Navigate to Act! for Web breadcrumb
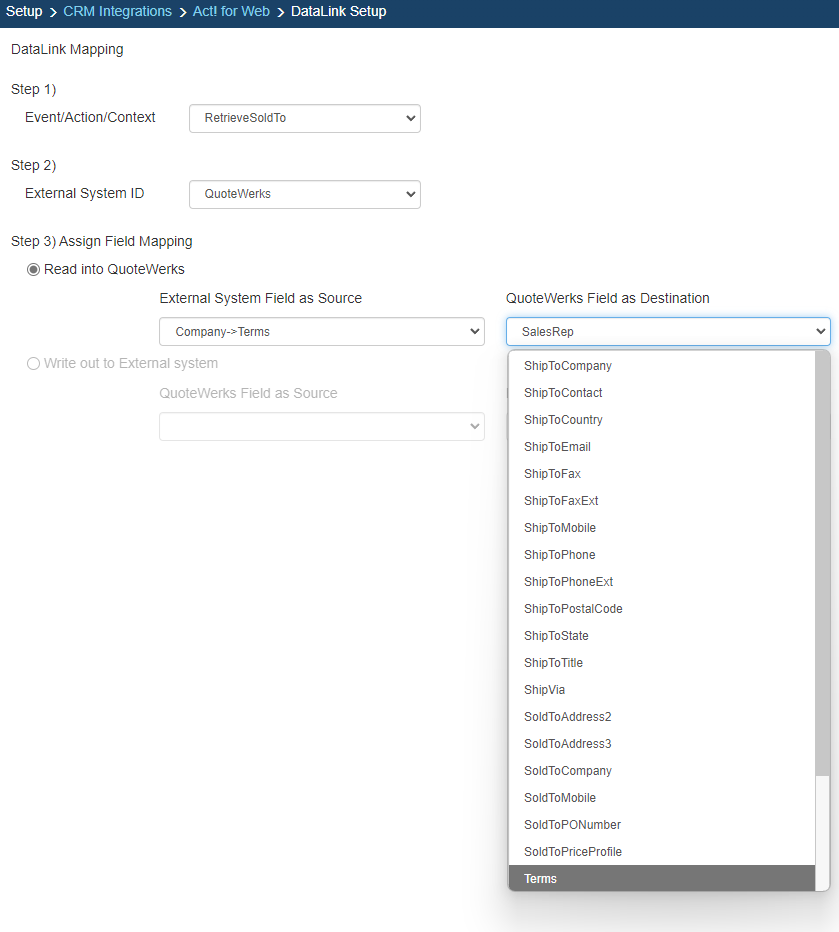Image resolution: width=839 pixels, height=932 pixels. tap(231, 12)
